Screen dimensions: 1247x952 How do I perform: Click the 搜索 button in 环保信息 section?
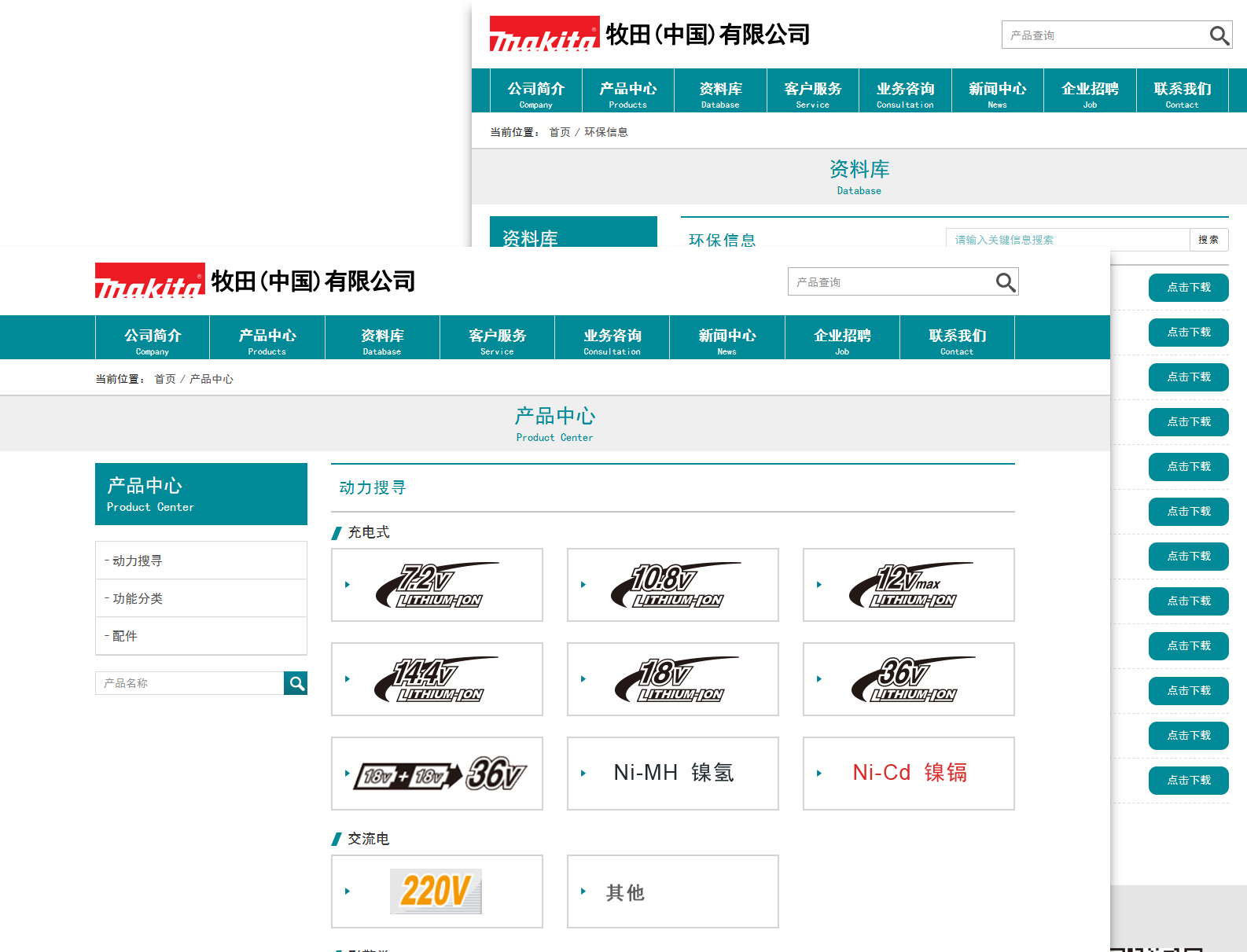1208,240
